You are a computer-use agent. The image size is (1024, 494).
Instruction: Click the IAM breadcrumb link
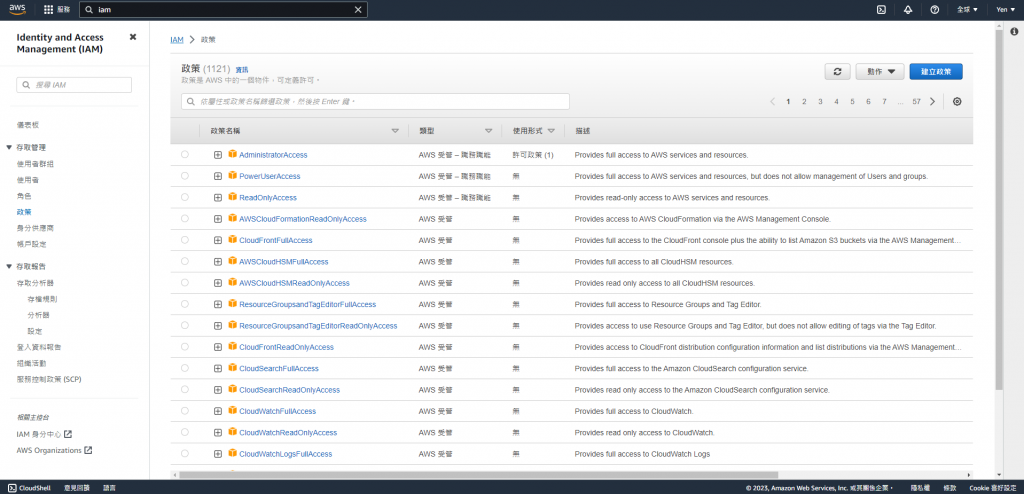177,40
